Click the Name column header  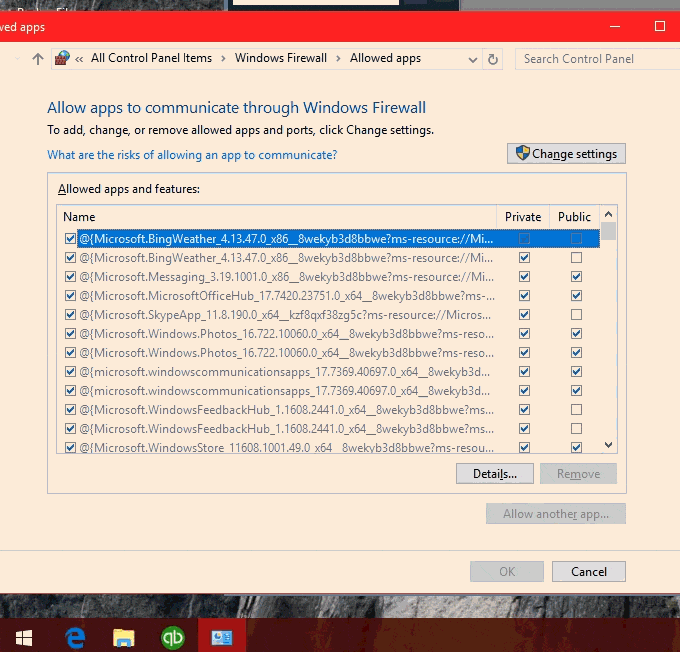[277, 216]
